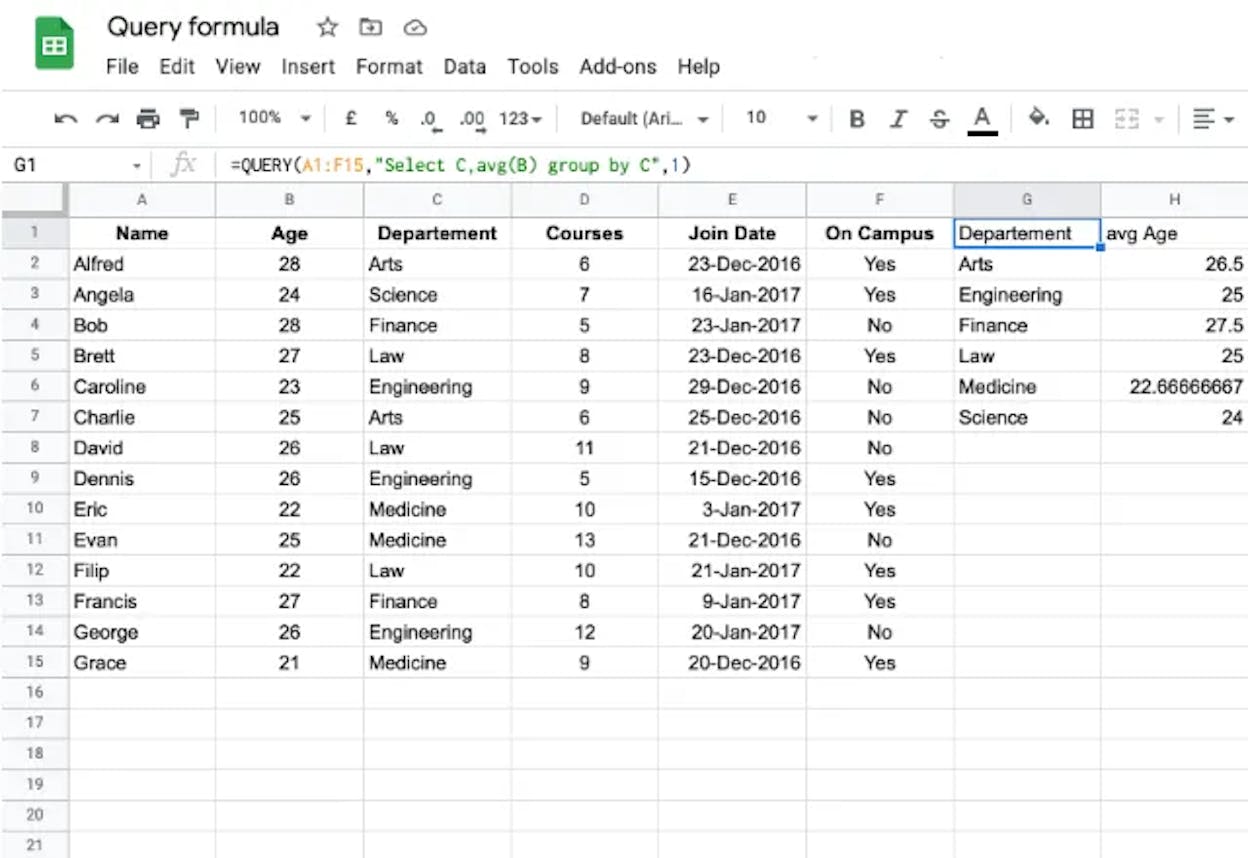Open the font size 10 dropdown

(x=782, y=118)
